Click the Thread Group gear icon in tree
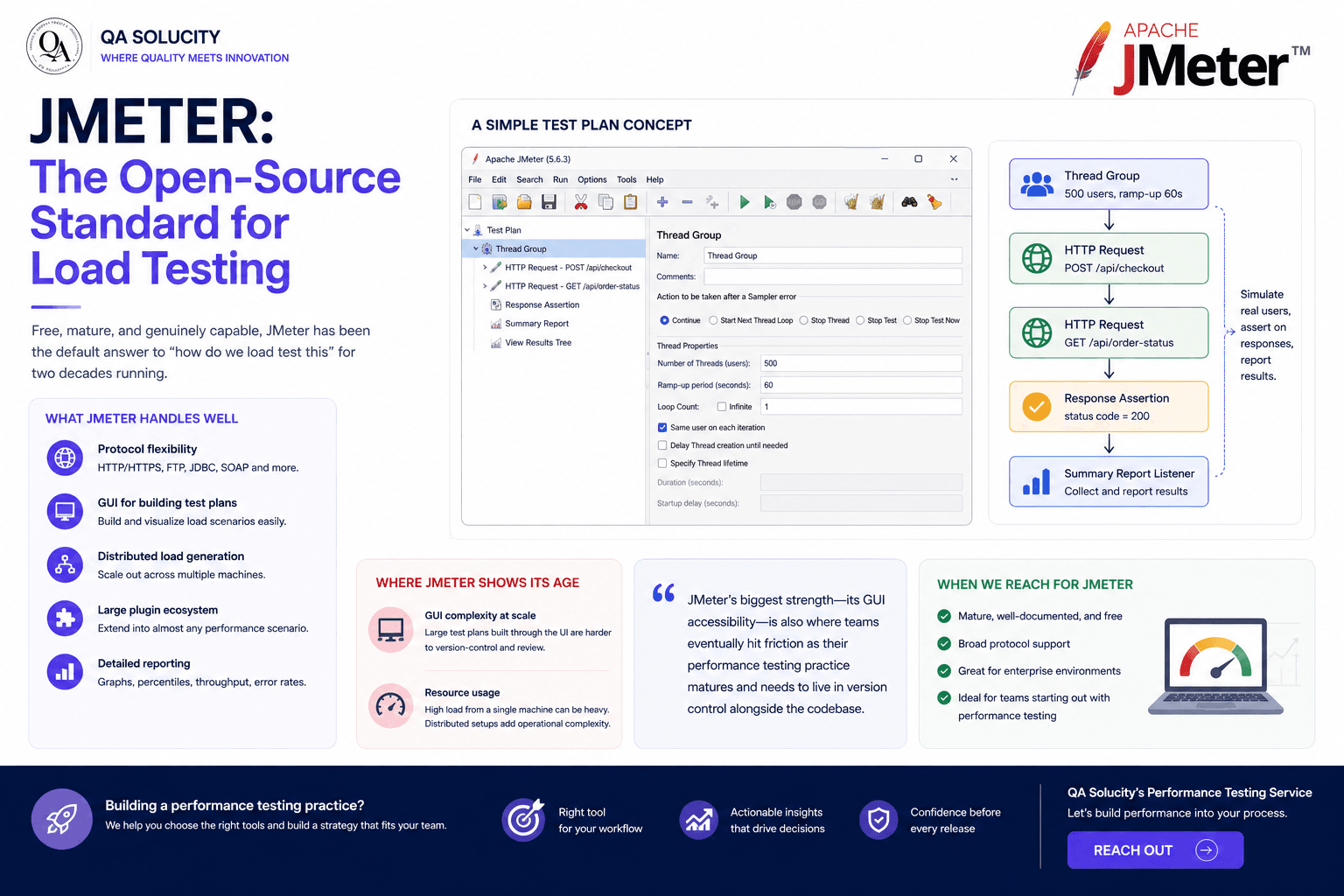Image resolution: width=1344 pixels, height=896 pixels. click(487, 249)
